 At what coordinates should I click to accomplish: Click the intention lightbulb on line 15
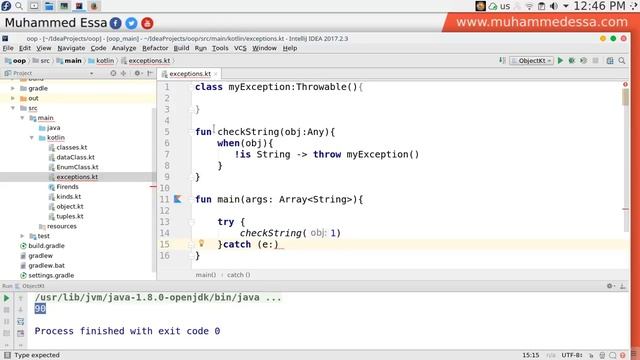[x=201, y=243]
